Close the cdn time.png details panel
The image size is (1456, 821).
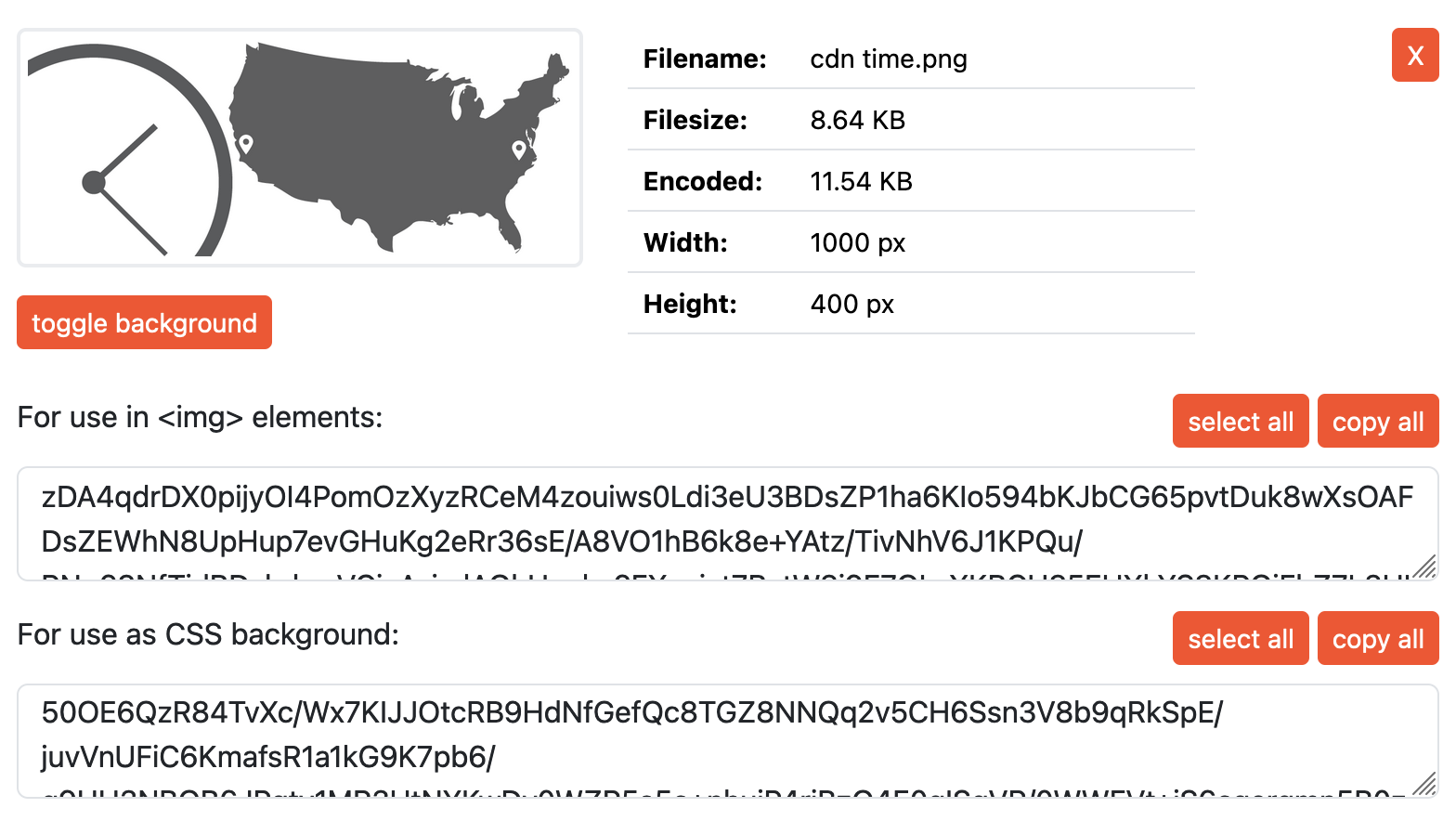1414,55
